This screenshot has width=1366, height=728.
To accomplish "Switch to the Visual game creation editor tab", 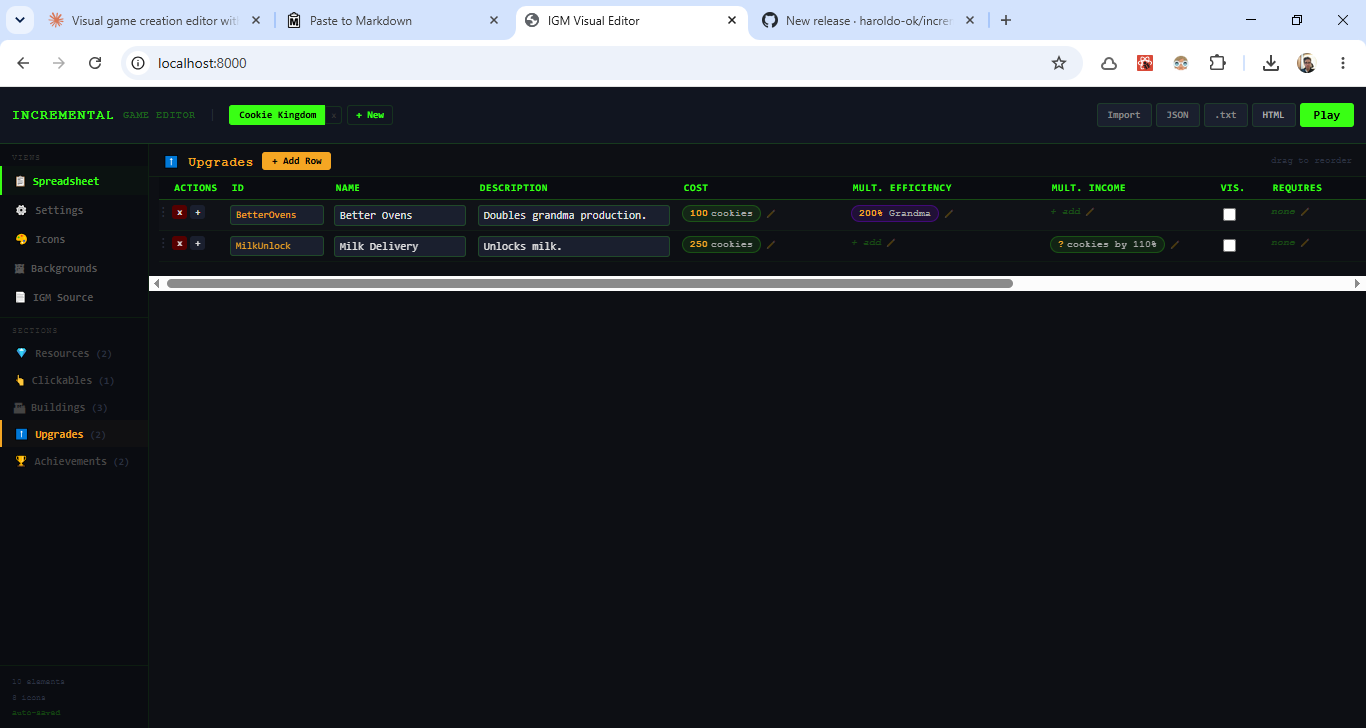I will pos(156,20).
